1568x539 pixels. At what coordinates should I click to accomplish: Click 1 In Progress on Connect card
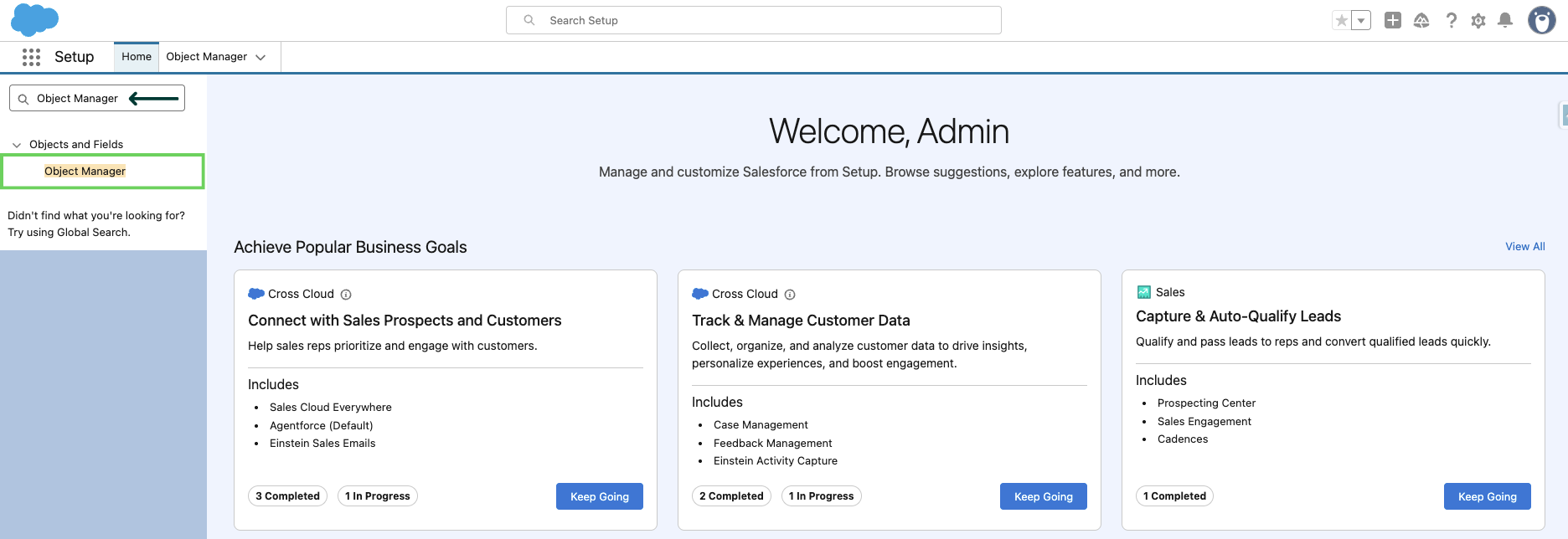point(377,496)
